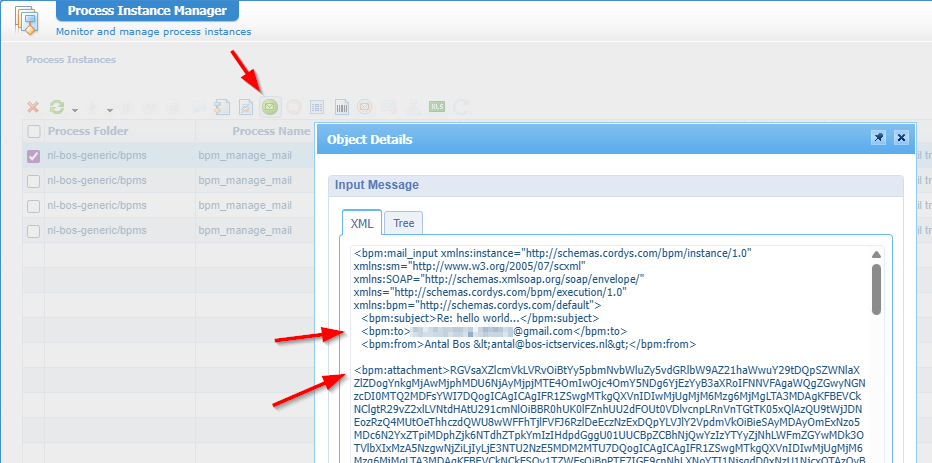932x463 pixels.
Task: Click the bpm:from Antal Bos line
Action: point(529,344)
